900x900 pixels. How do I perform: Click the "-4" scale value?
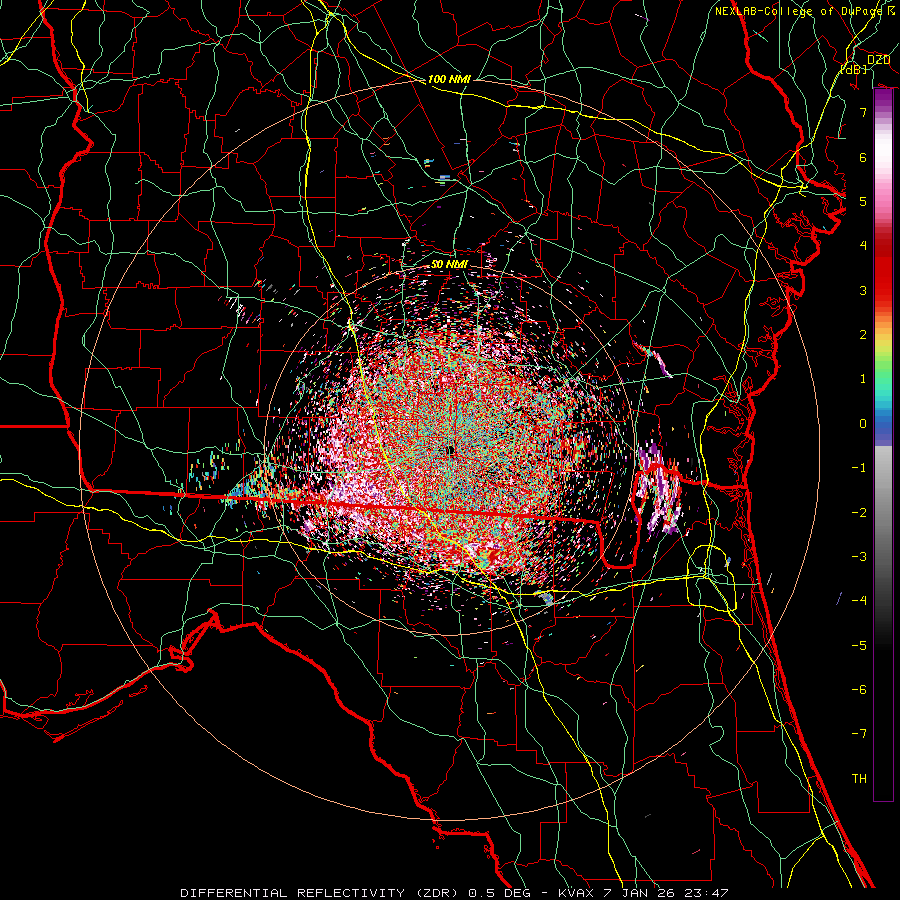point(859,601)
